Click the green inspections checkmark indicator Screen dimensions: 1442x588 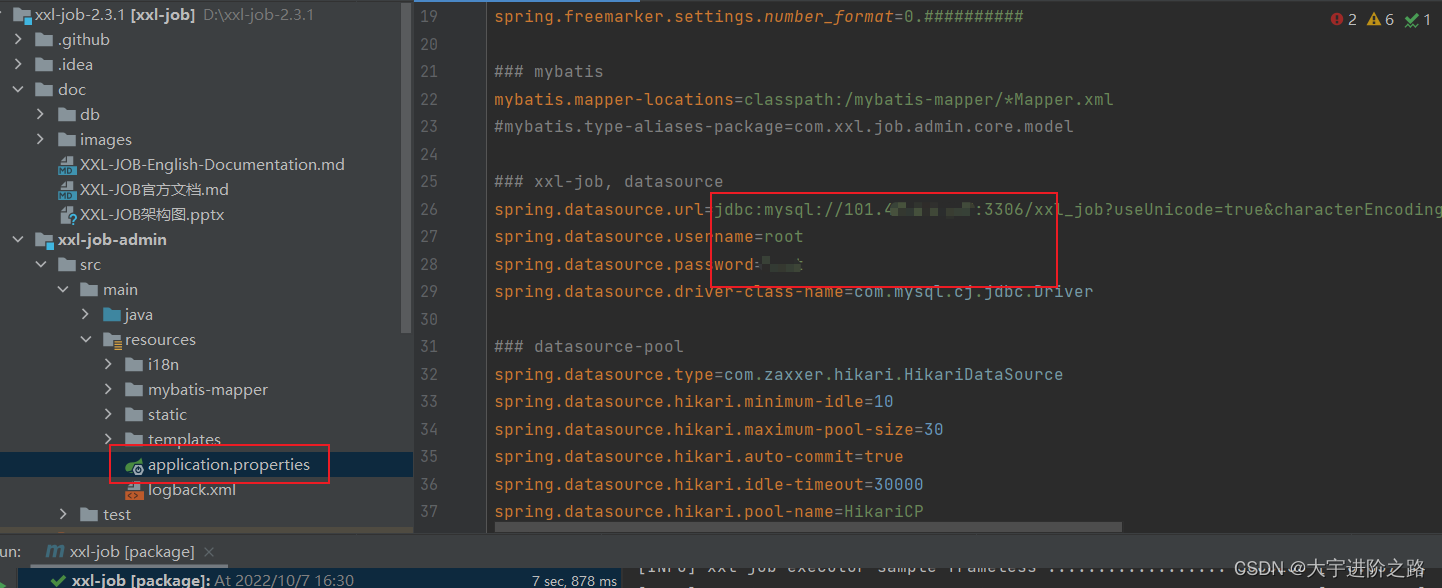(x=1412, y=18)
